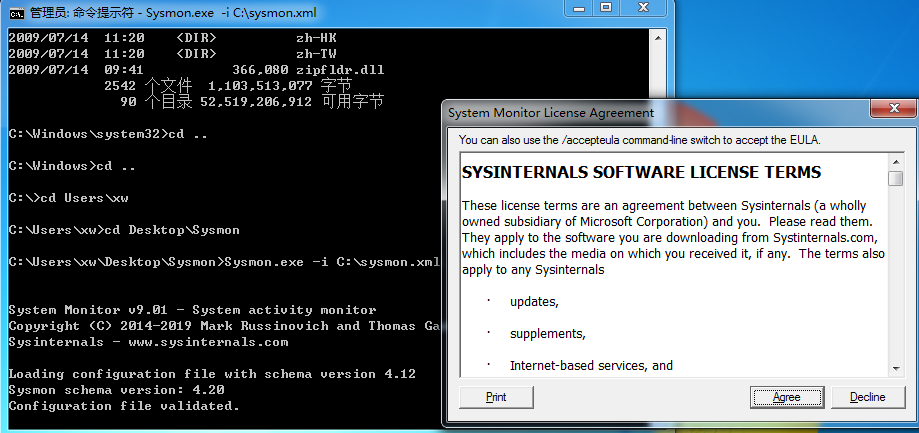Close the System Monitor License Agreement dialog
The height and width of the screenshot is (433, 919).
893,108
